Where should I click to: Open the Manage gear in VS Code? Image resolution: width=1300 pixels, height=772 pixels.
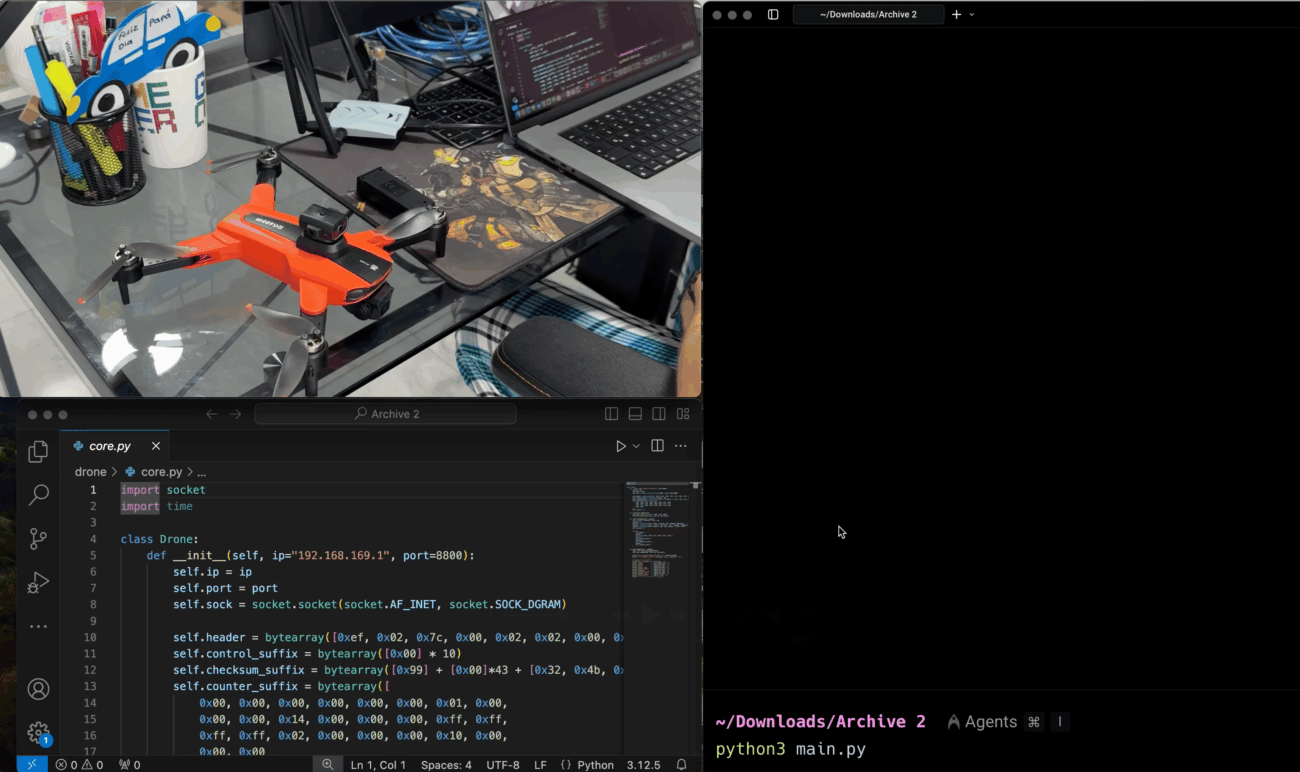pyautogui.click(x=38, y=734)
